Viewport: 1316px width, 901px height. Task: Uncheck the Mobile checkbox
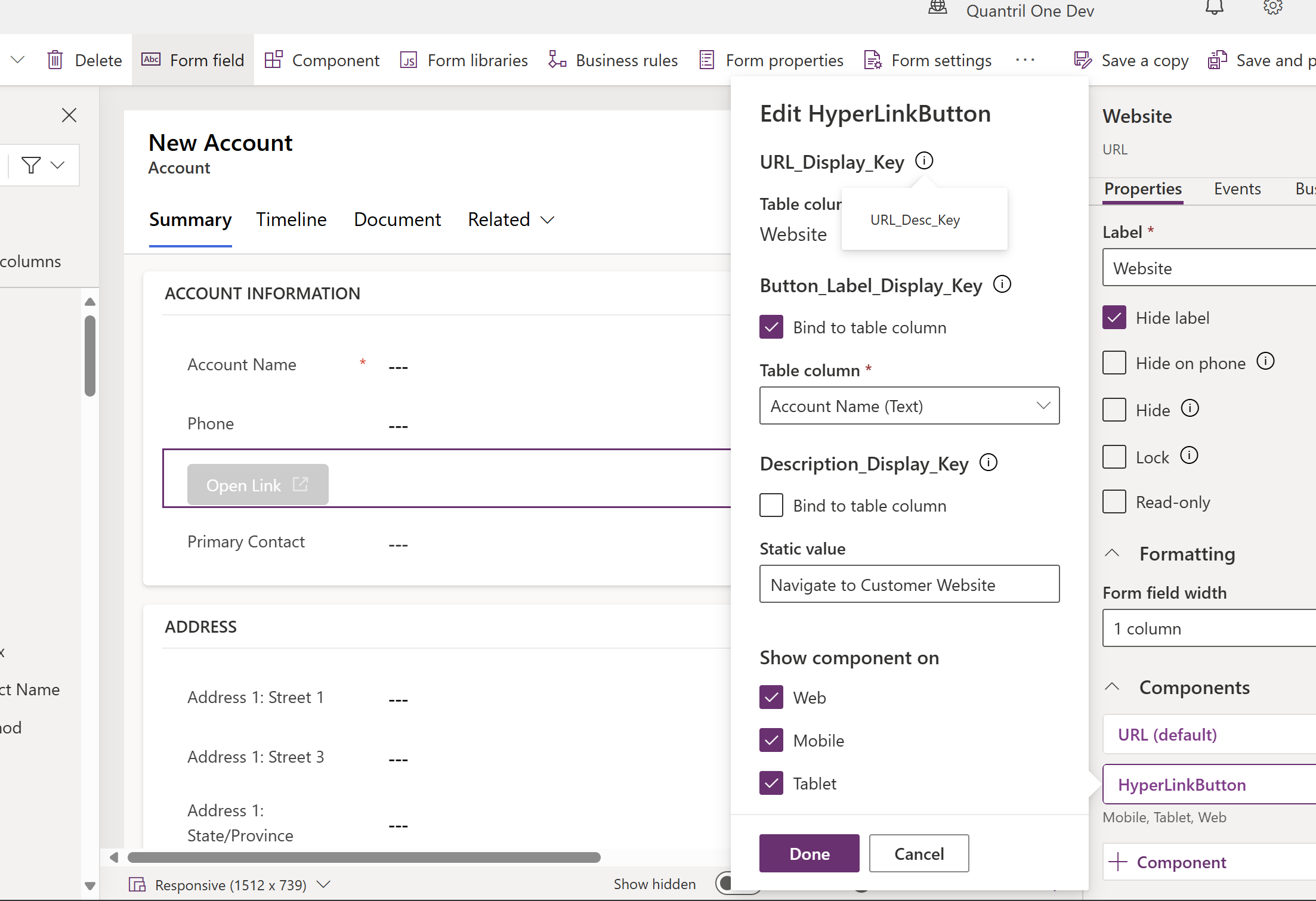click(x=771, y=740)
